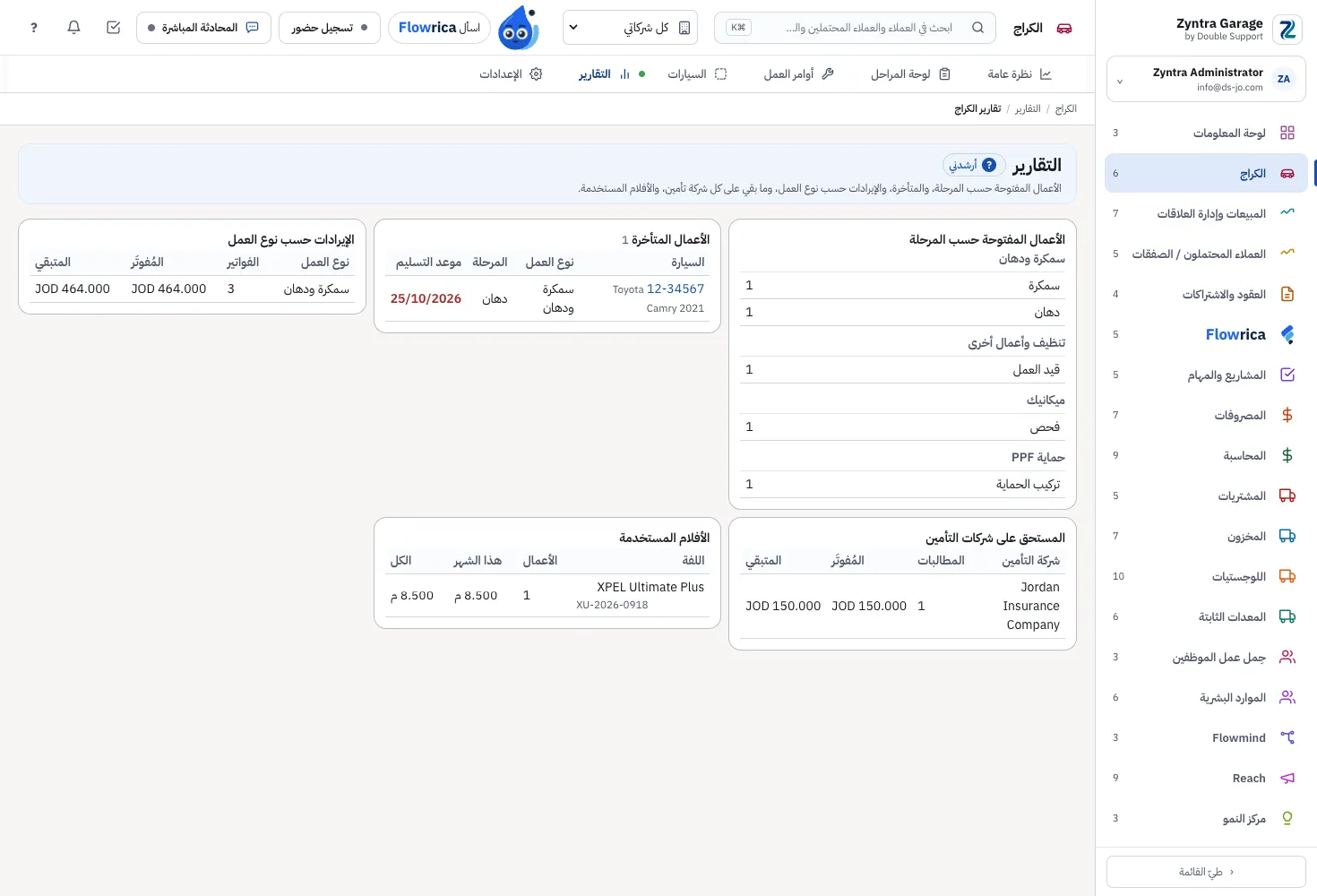
Task: Open Reach megaphone sidebar icon
Action: [1287, 778]
